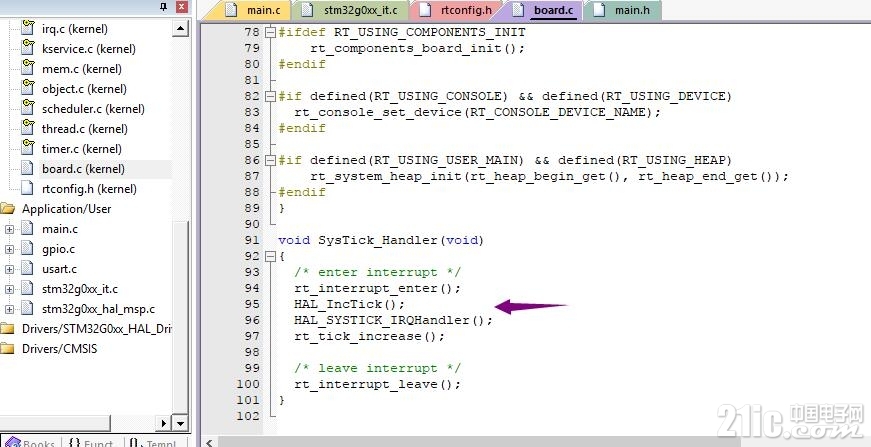Select stm32g0xx_hal_msp.c in project tree
This screenshot has width=871, height=447.
coord(98,309)
